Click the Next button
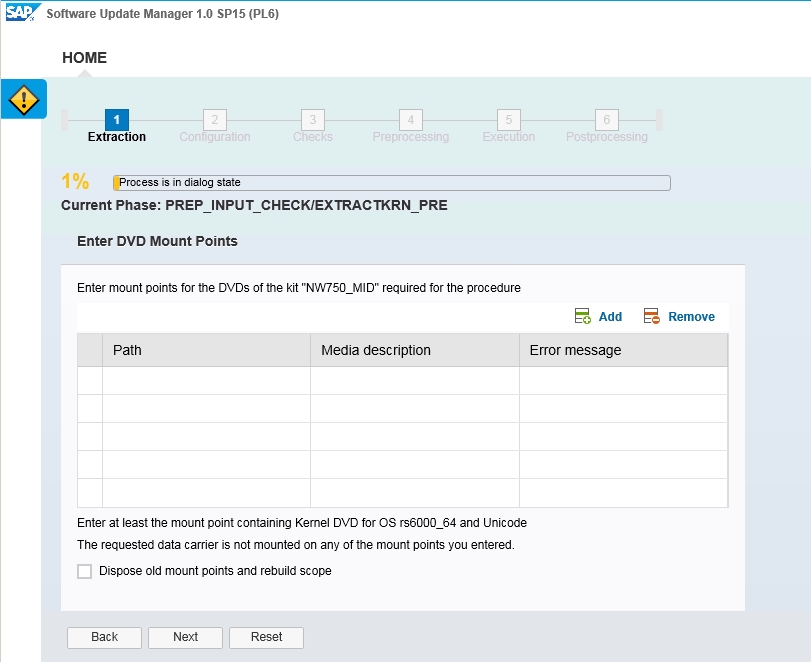 186,637
